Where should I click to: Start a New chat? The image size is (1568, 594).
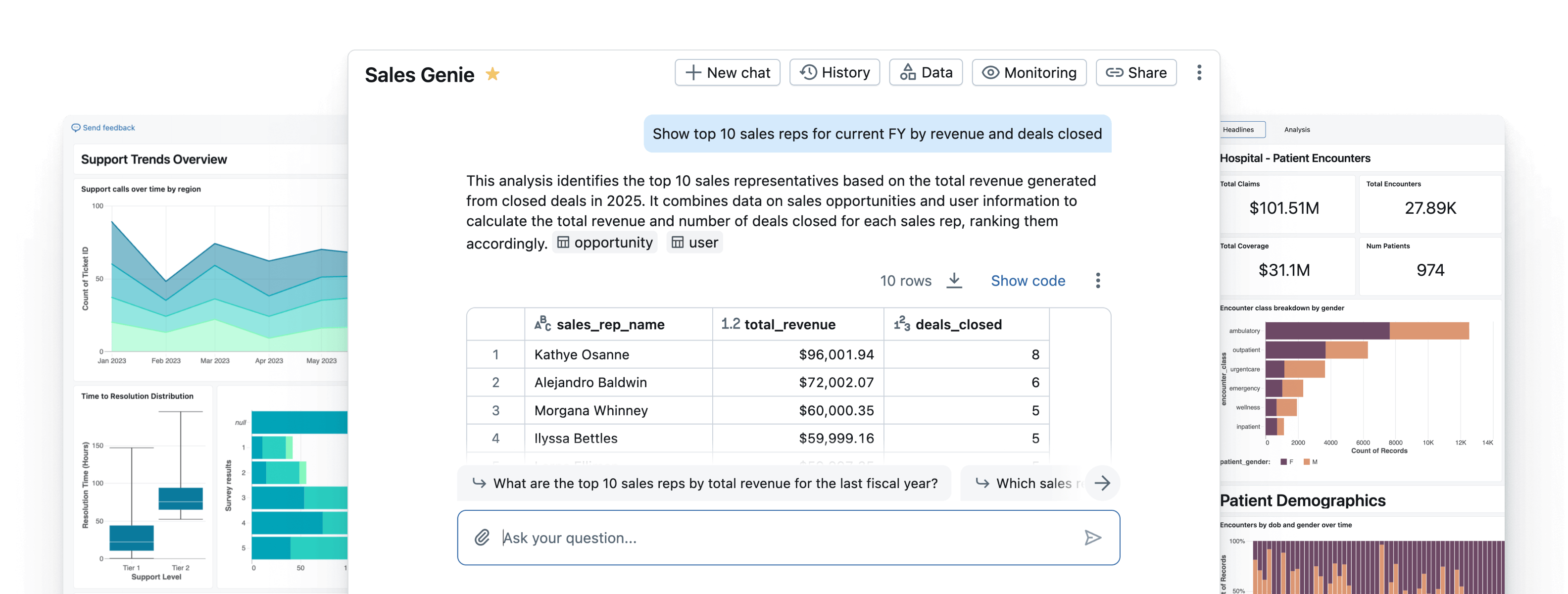728,72
